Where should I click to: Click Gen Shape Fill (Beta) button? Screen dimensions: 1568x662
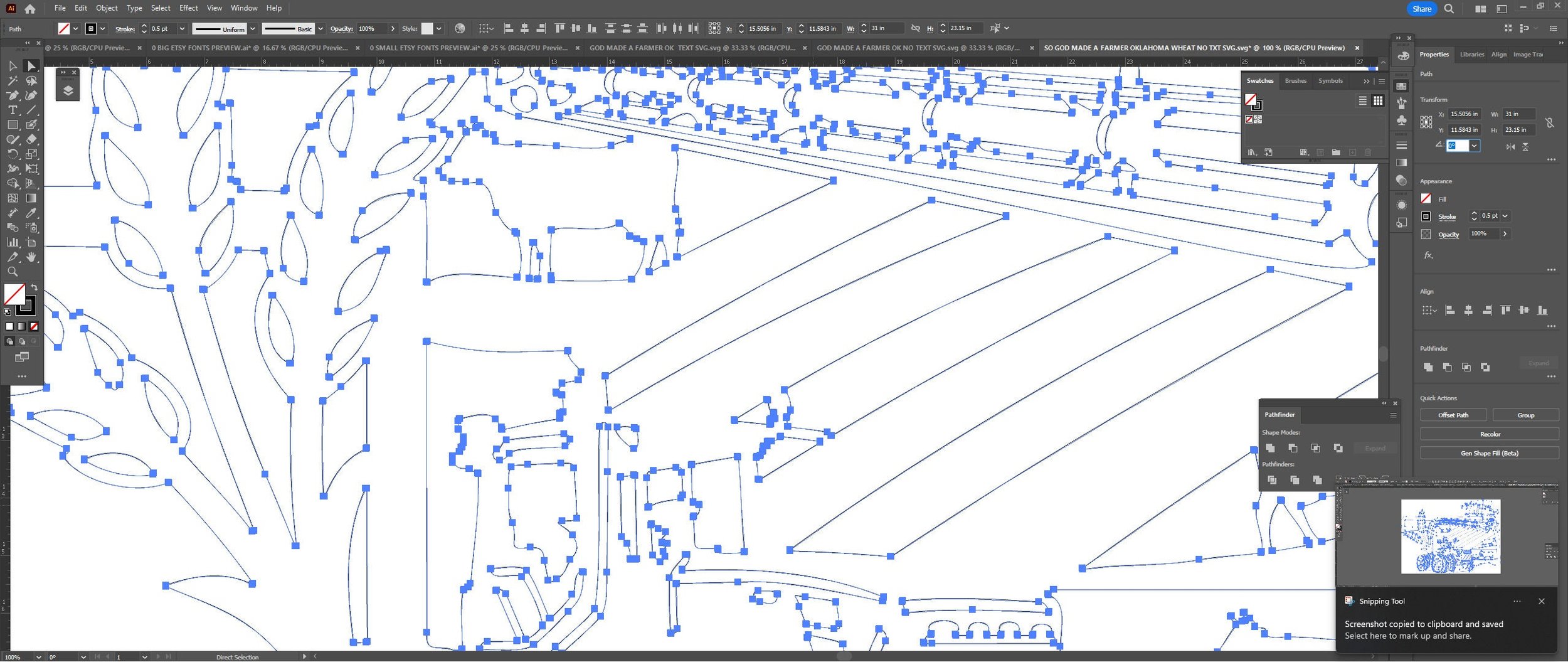click(1490, 453)
